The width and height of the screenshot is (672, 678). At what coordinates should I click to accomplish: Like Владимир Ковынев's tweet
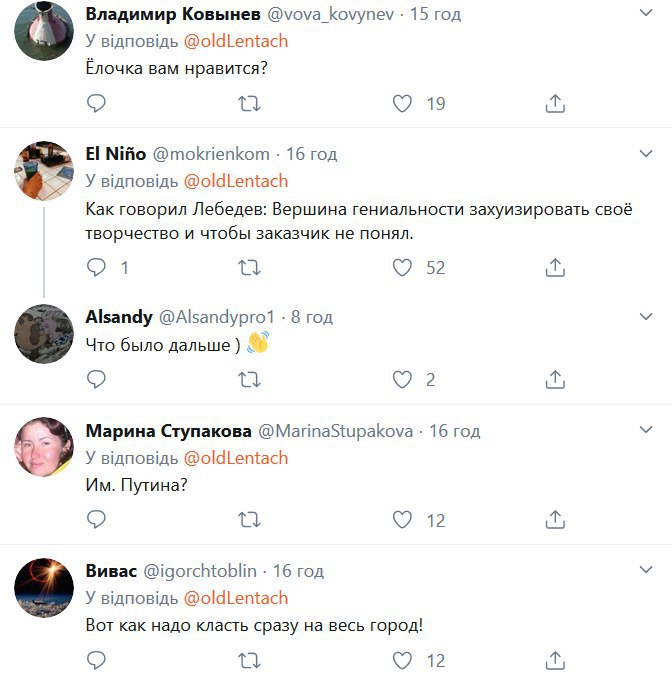[402, 103]
